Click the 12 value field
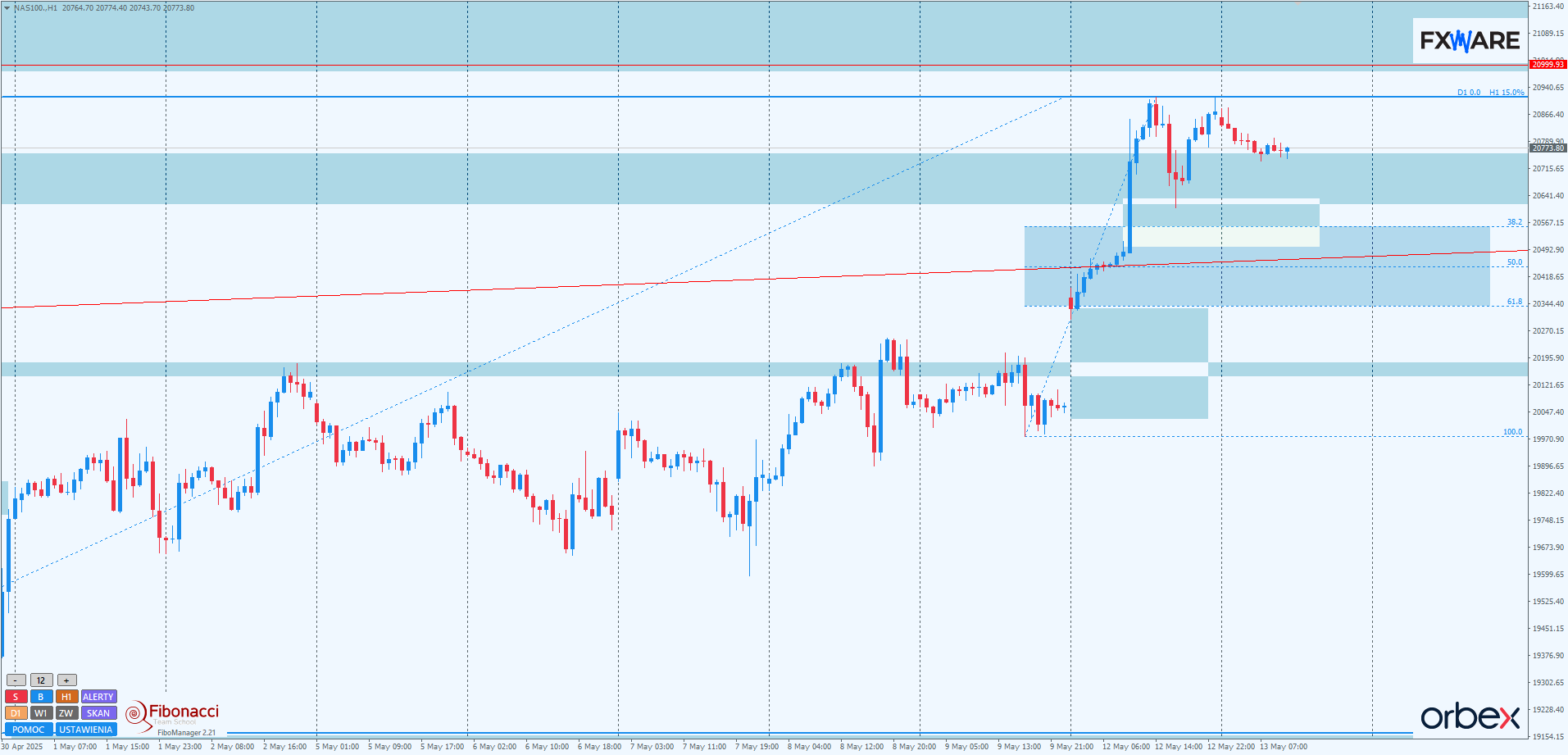1568x755 pixels. pyautogui.click(x=41, y=680)
